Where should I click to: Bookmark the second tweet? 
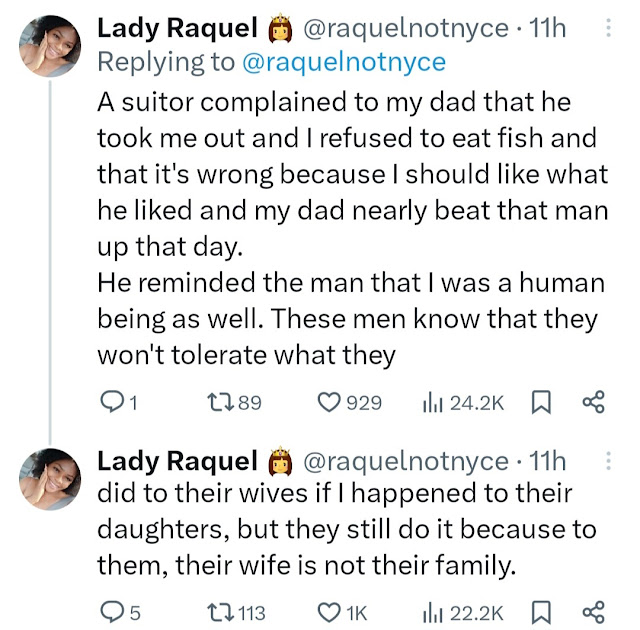541,612
